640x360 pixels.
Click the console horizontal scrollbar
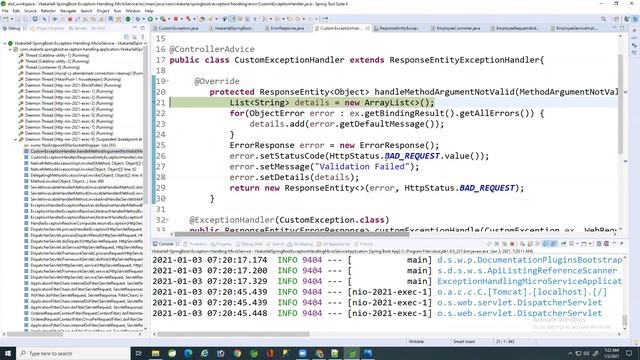(233, 334)
